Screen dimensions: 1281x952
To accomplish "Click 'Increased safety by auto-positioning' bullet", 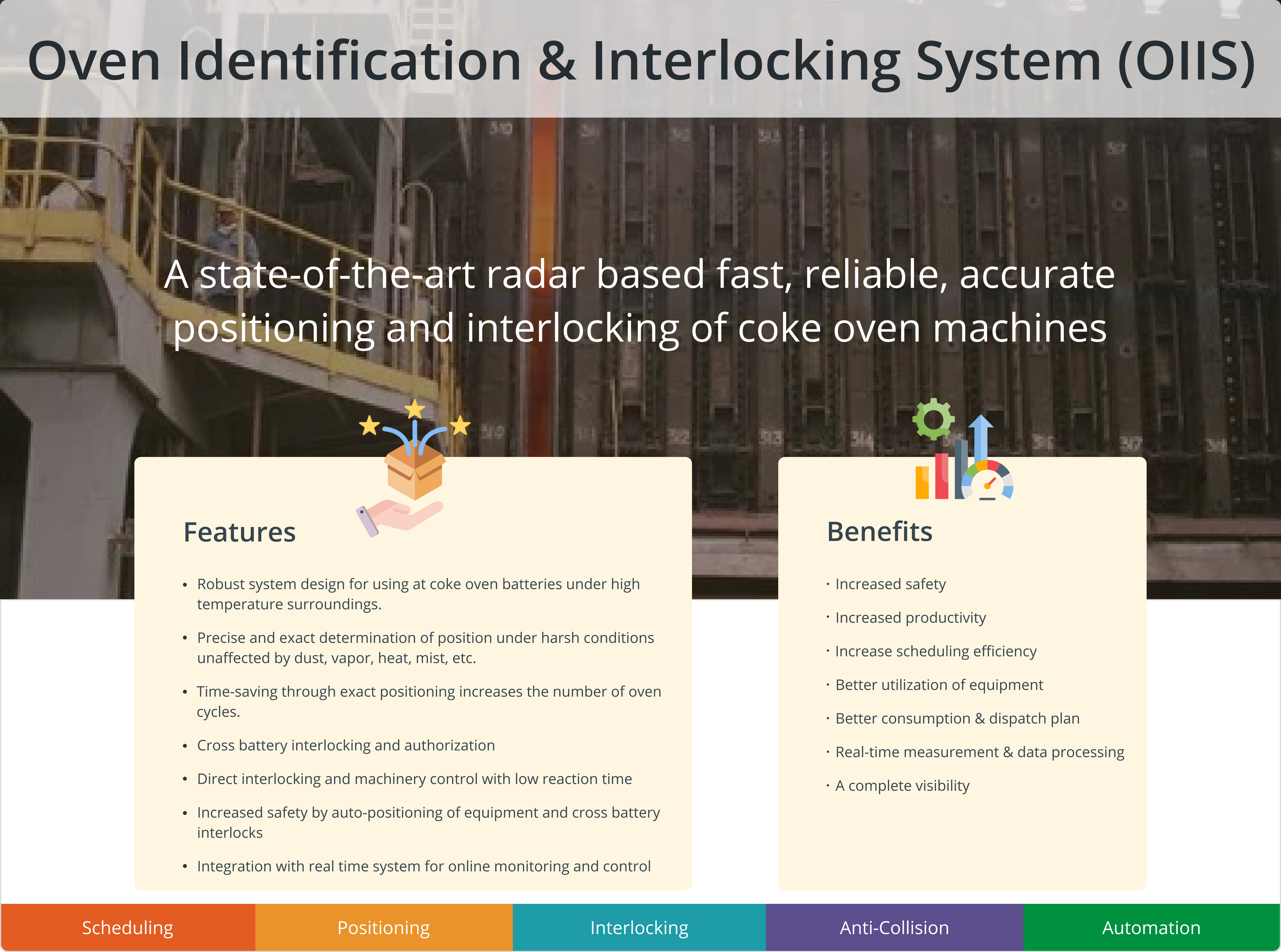I will 429,822.
